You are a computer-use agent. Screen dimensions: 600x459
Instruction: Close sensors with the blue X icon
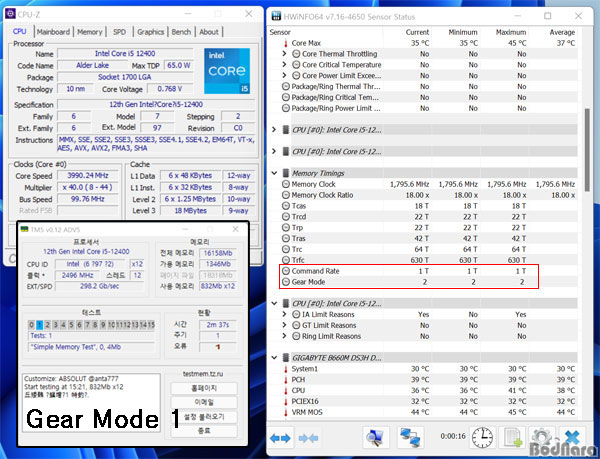tap(572, 437)
